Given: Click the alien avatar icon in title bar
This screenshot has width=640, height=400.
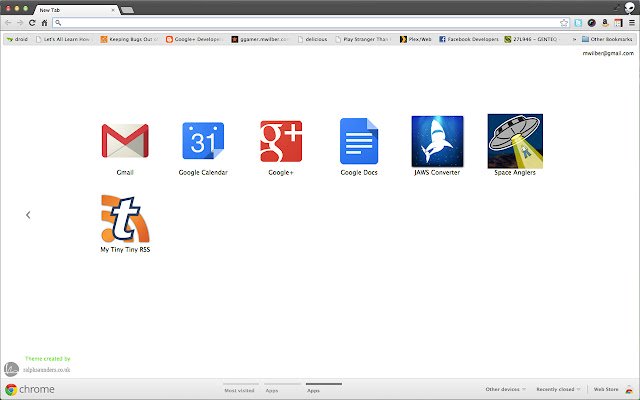Looking at the screenshot, I should 630,8.
